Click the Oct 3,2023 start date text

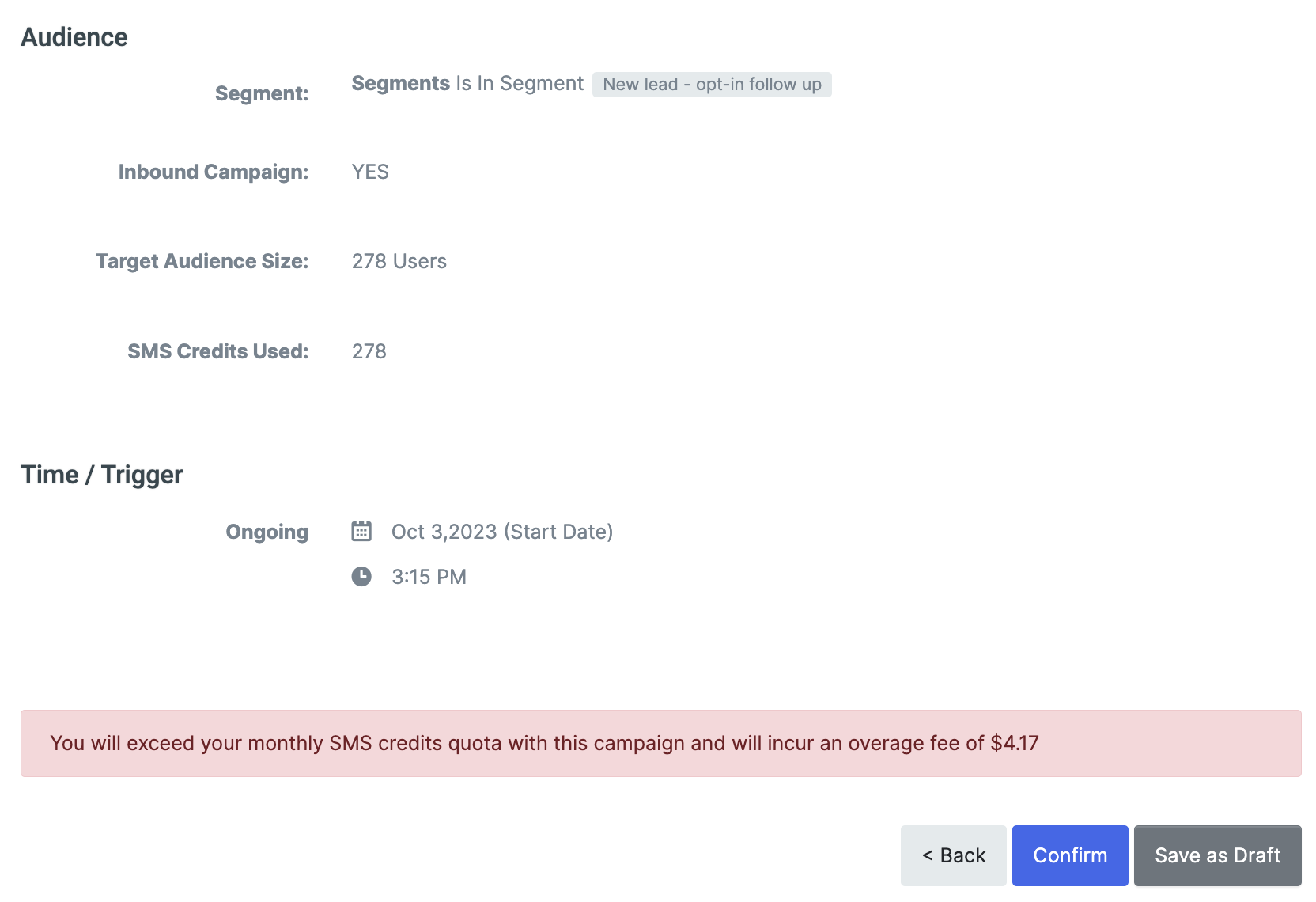501,532
